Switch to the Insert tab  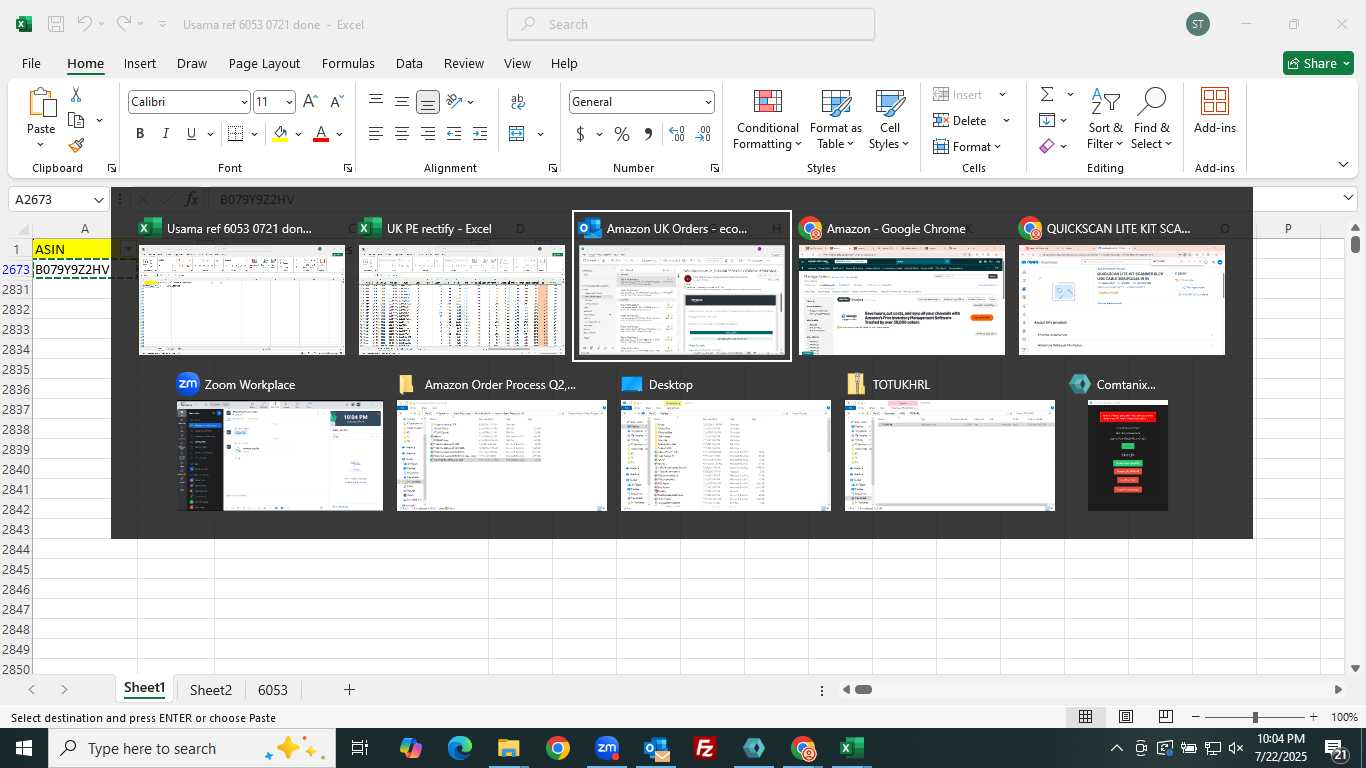coord(140,63)
